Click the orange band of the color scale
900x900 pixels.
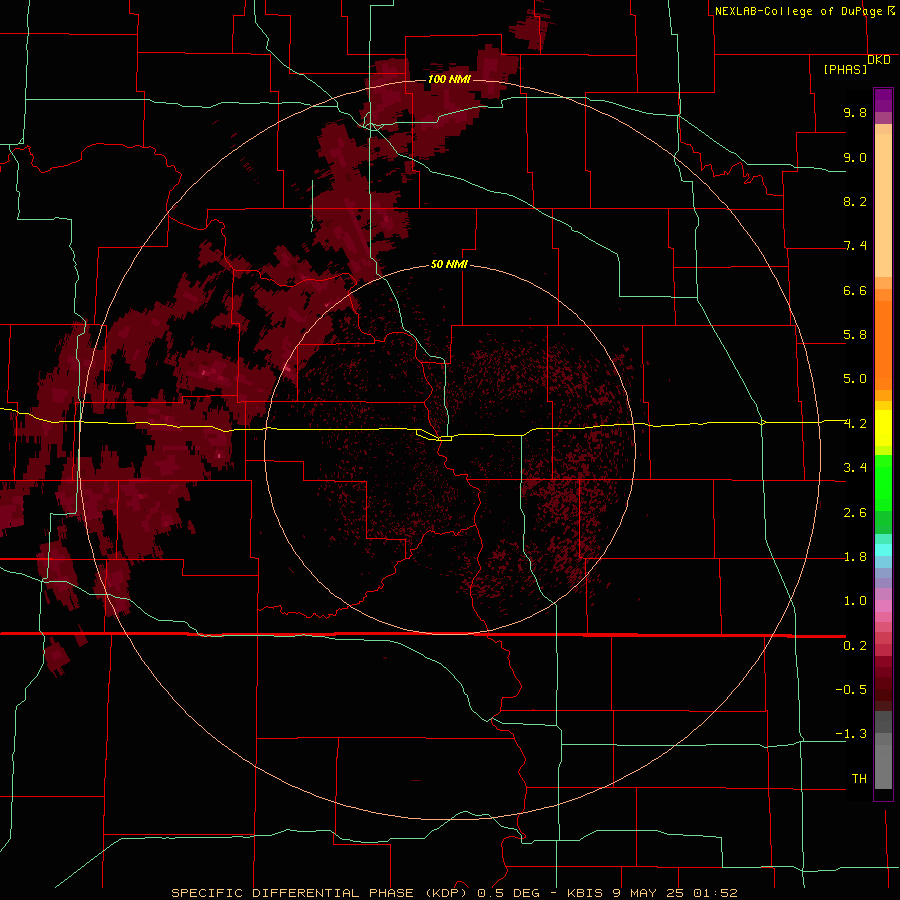(883, 346)
